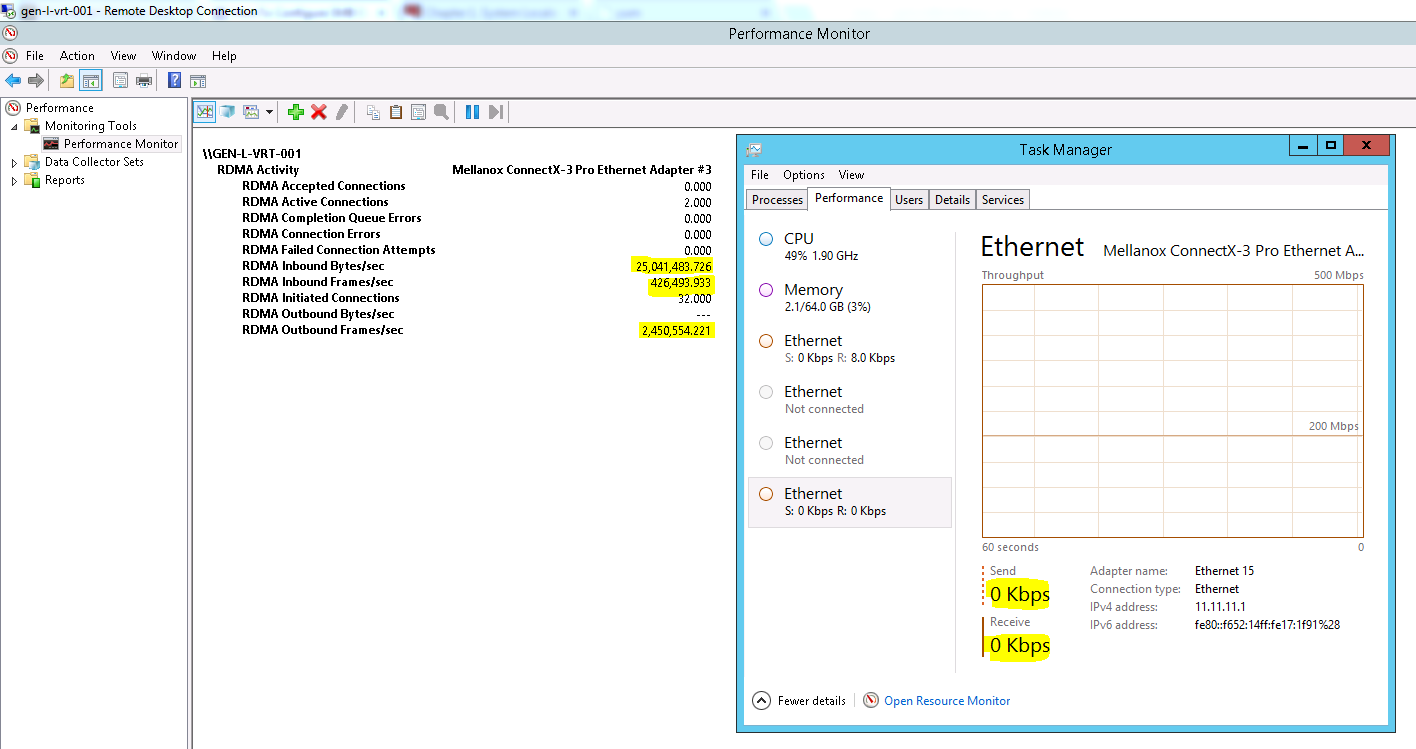Switch to the Processes tab
The height and width of the screenshot is (749, 1416).
point(777,199)
